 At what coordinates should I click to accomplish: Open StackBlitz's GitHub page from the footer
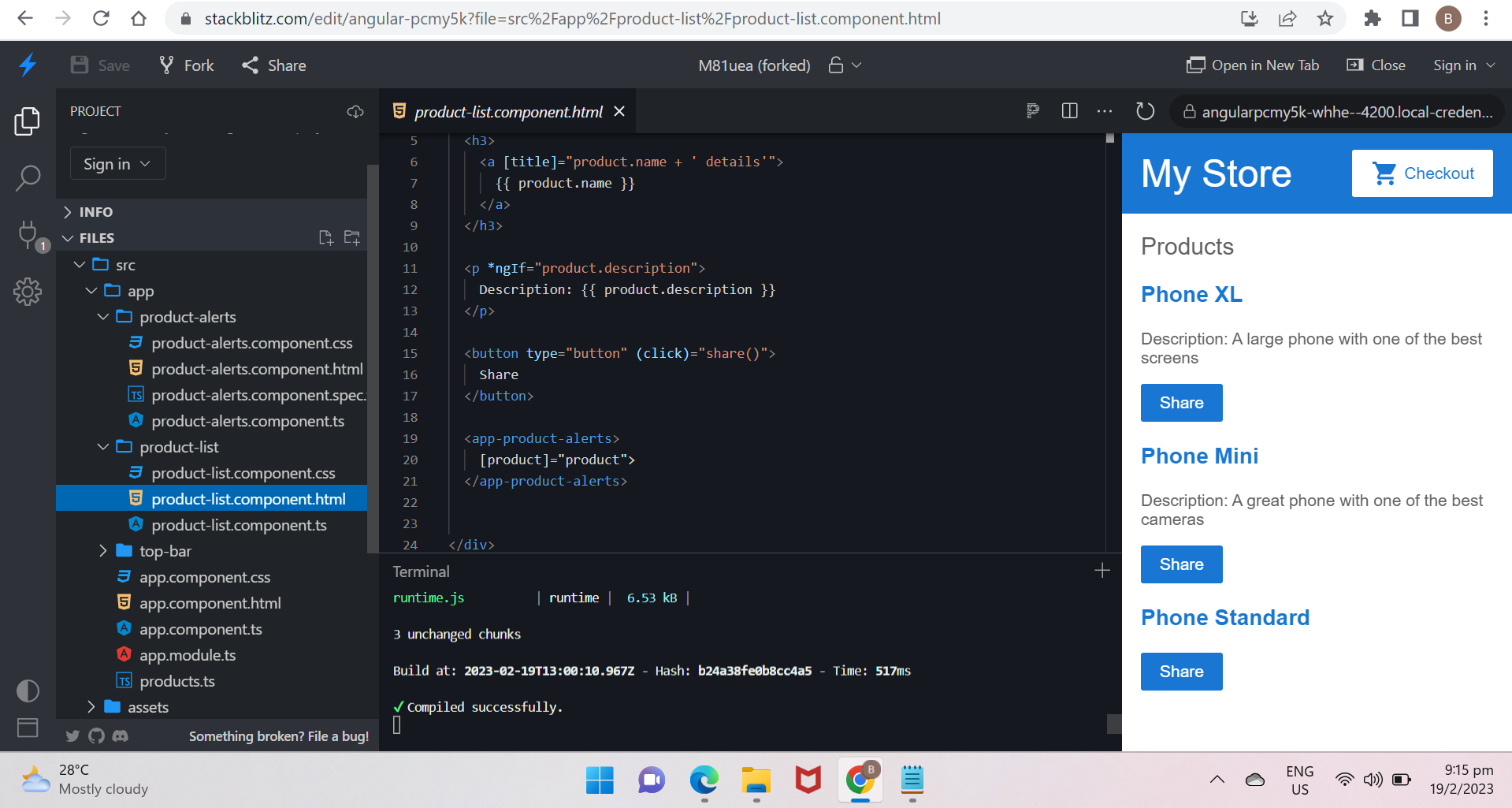96,735
